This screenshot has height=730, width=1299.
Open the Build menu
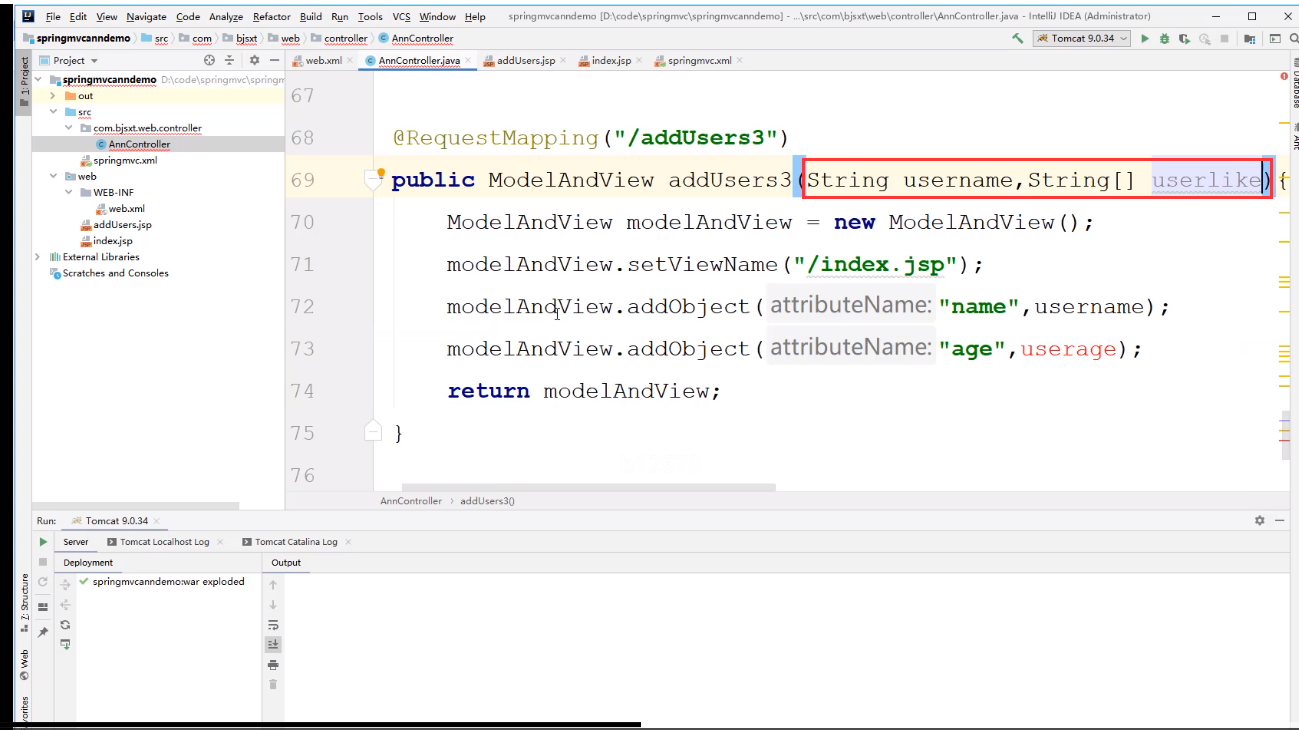311,17
